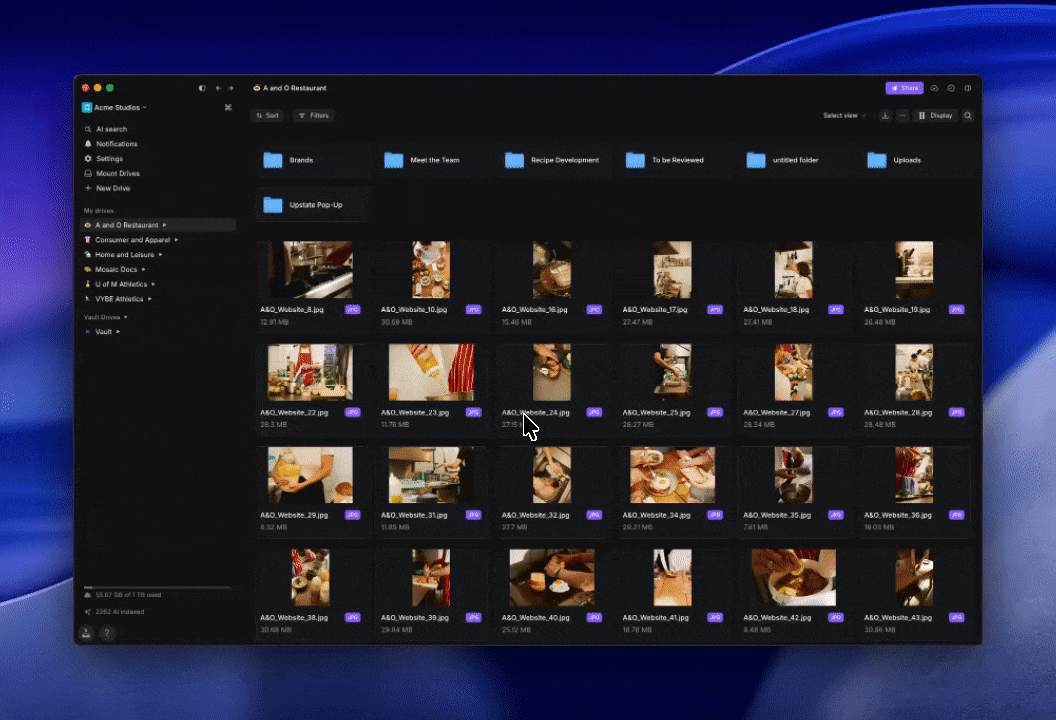
Task: Click the navigate back arrow
Action: click(x=218, y=88)
